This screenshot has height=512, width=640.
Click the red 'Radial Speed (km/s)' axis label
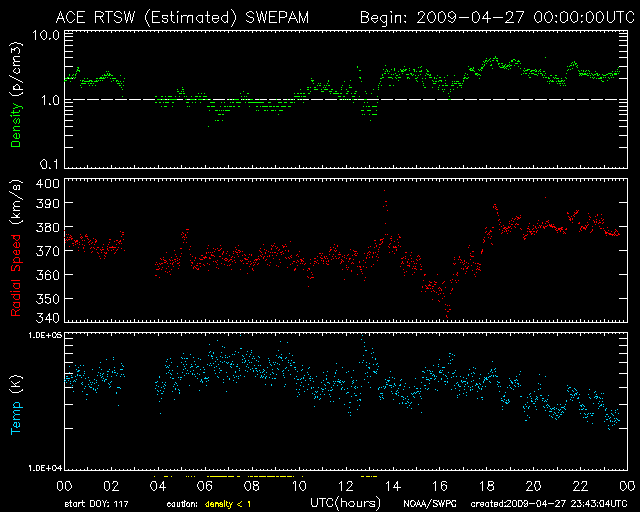tap(16, 248)
